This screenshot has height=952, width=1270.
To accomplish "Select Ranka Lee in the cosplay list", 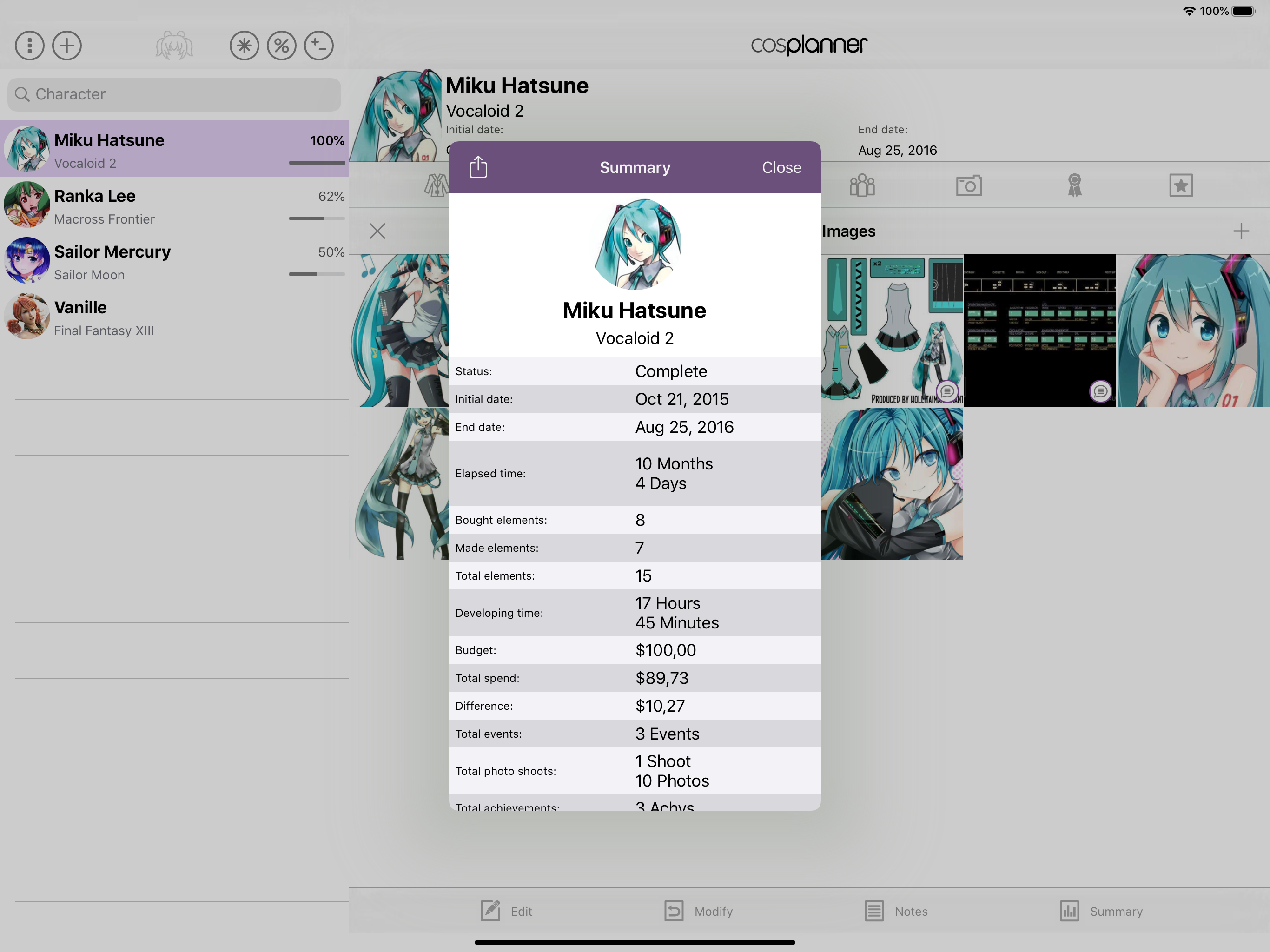I will [x=174, y=205].
